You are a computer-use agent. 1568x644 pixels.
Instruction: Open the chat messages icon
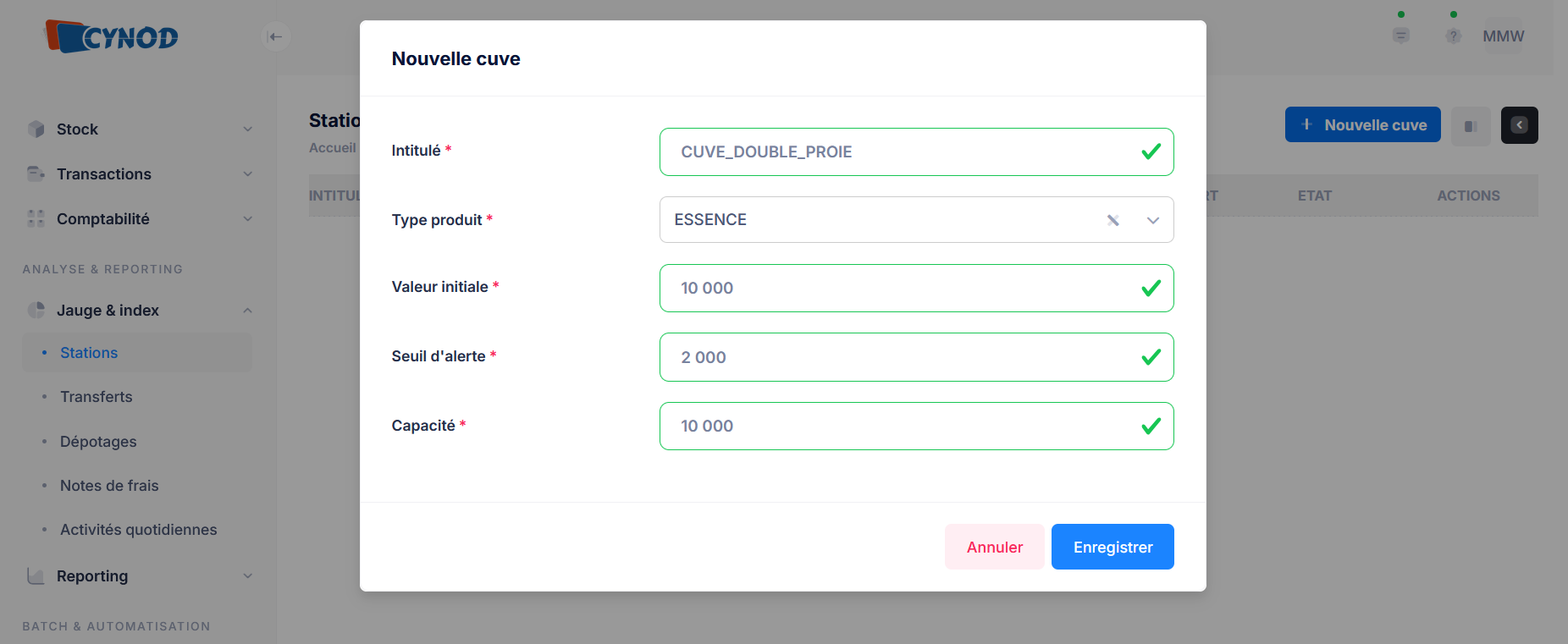pos(1401,36)
